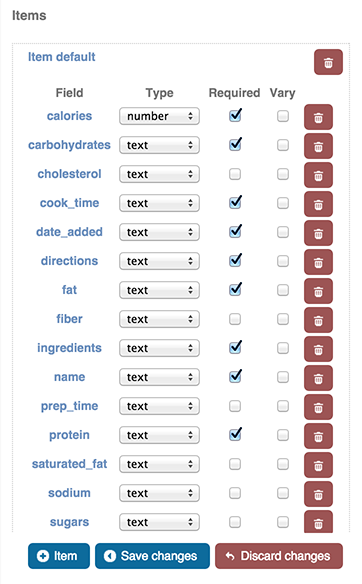
Task: Enable Required checkbox for prep_time
Action: click(x=235, y=406)
